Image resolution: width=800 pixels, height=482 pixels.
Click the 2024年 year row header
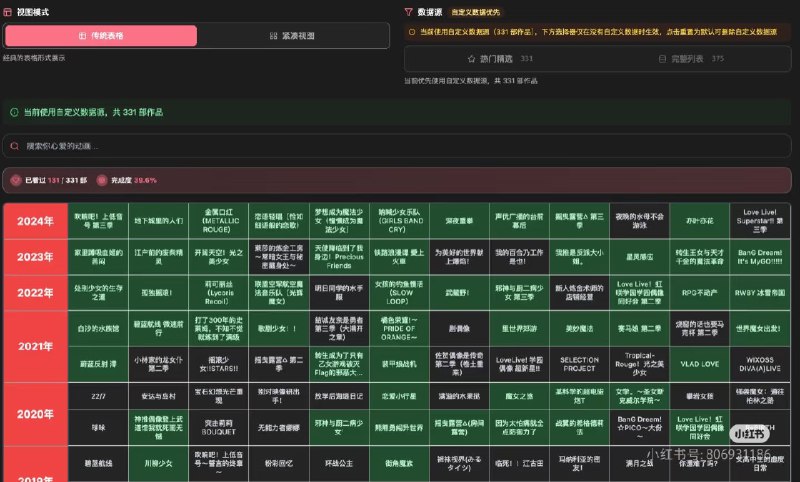(x=35, y=220)
